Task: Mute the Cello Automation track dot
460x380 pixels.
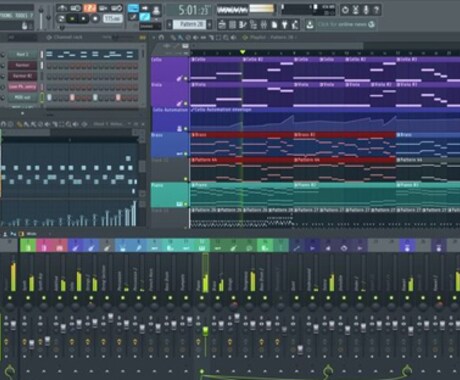Action: point(186,129)
